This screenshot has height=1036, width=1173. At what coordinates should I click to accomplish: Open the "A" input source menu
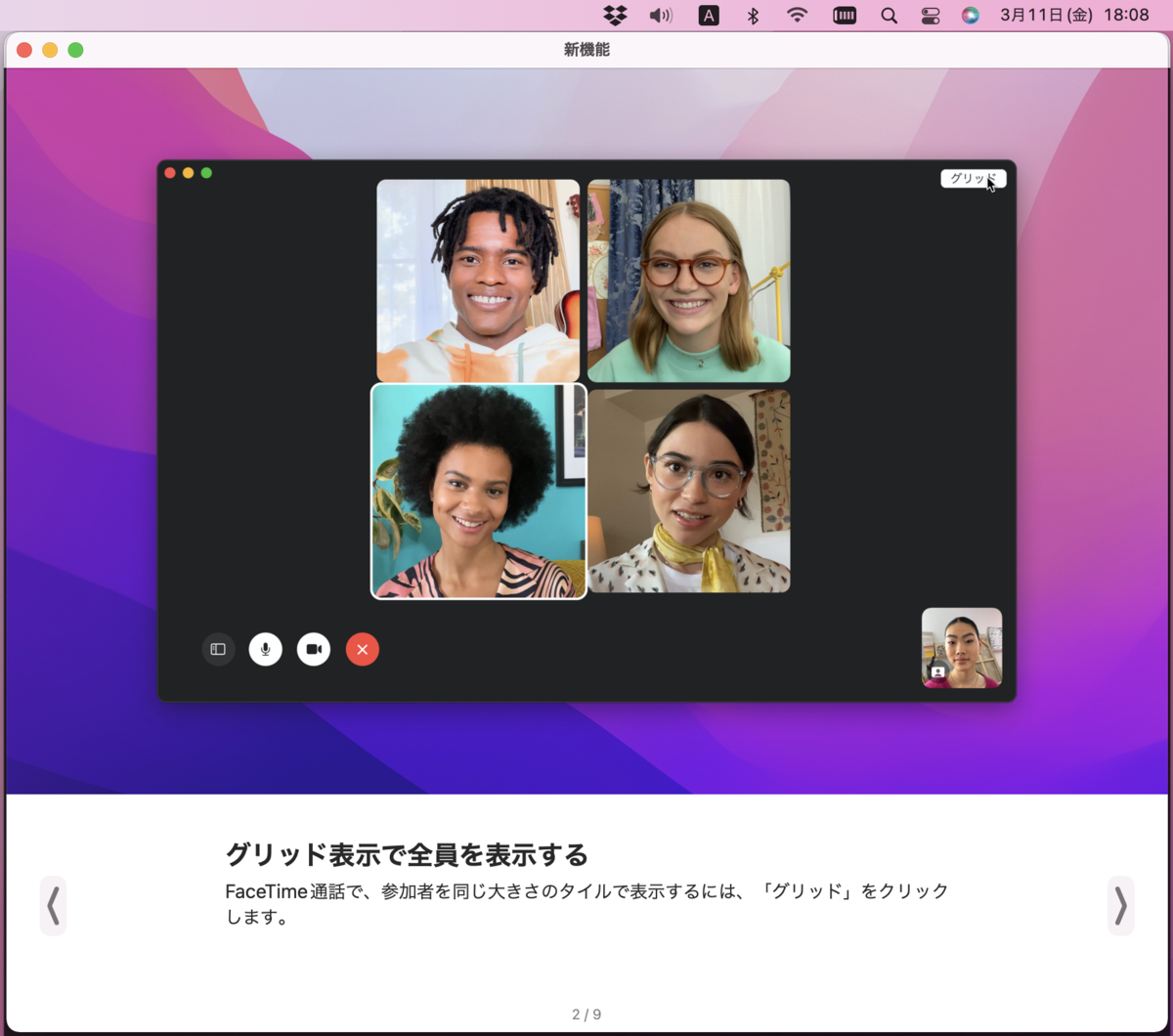click(709, 16)
